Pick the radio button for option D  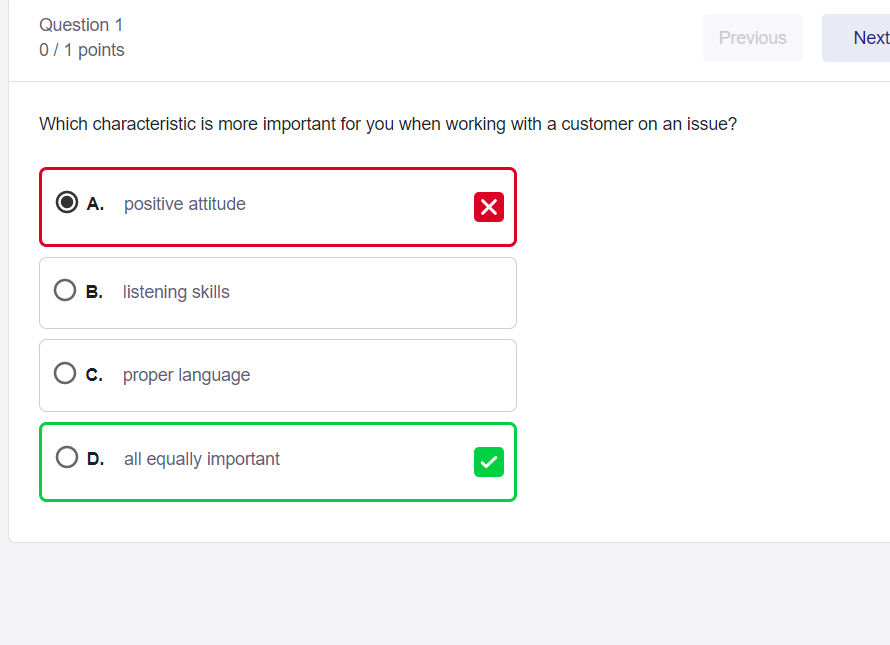66,457
